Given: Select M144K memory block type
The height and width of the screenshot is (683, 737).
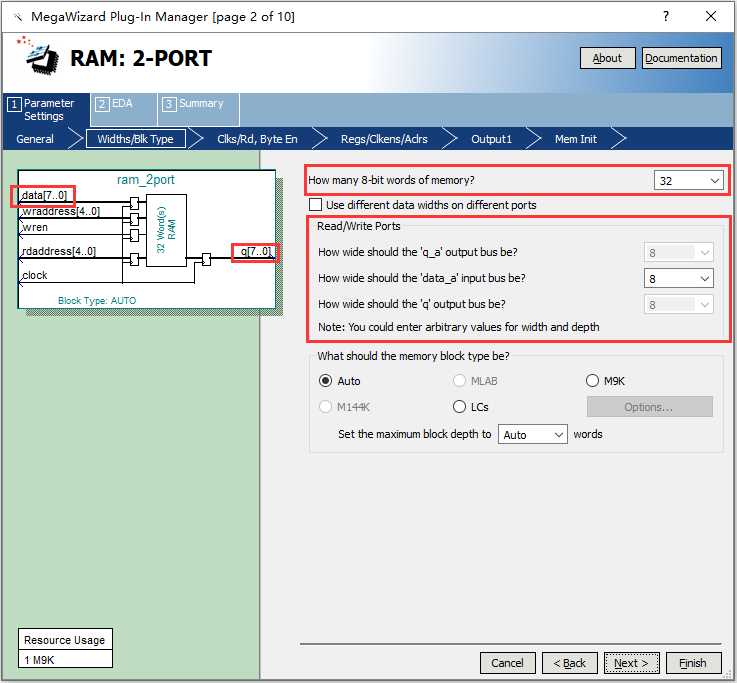Looking at the screenshot, I should click(325, 407).
